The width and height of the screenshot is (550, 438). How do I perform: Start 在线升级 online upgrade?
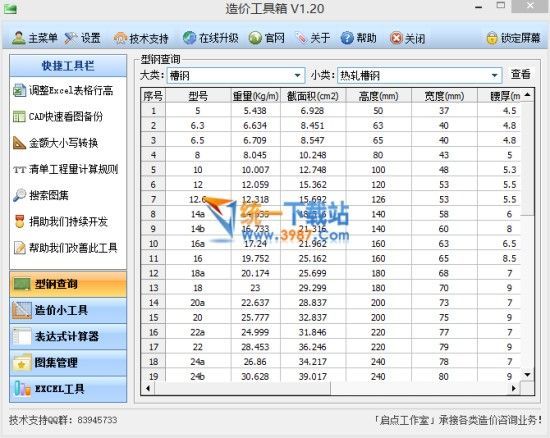(210, 38)
